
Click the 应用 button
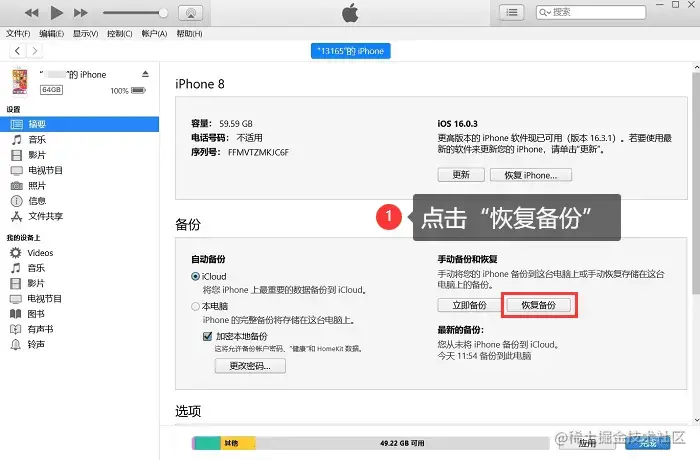(587, 443)
